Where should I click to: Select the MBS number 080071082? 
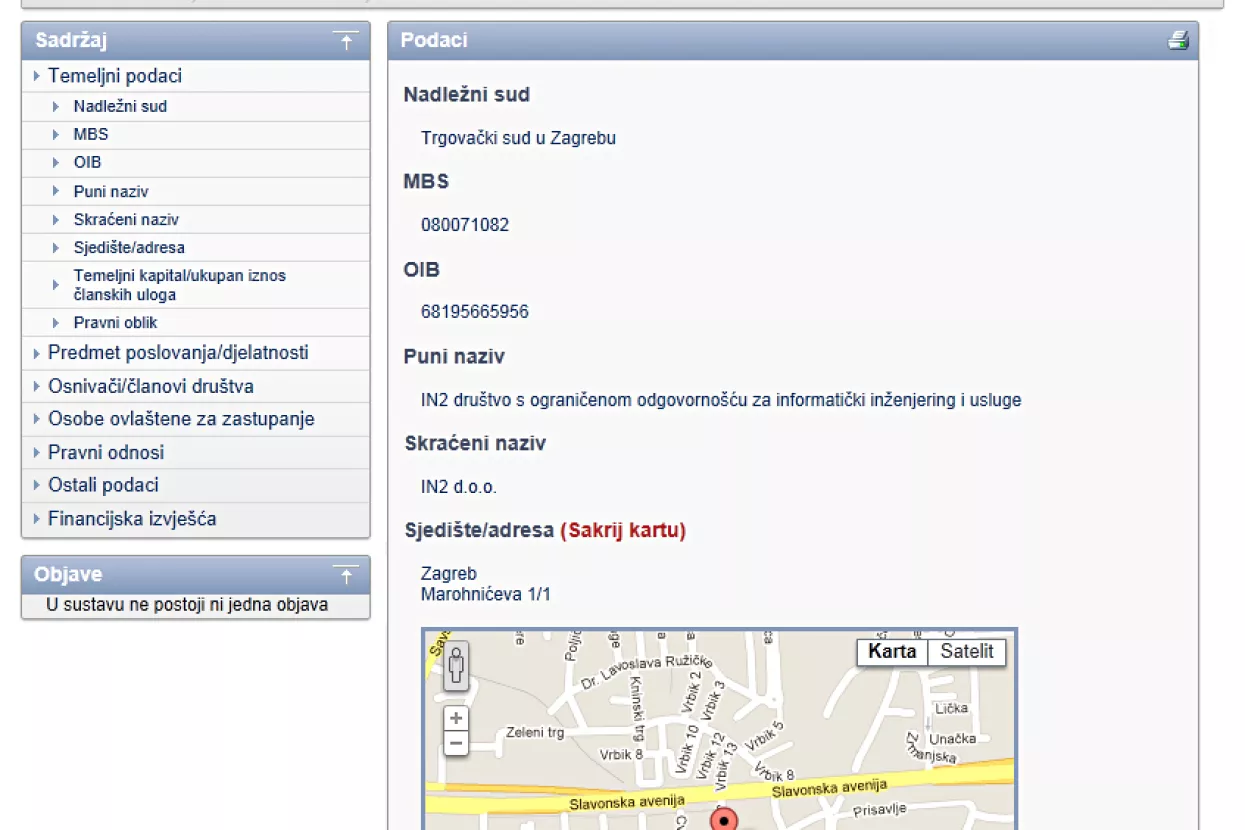click(465, 225)
